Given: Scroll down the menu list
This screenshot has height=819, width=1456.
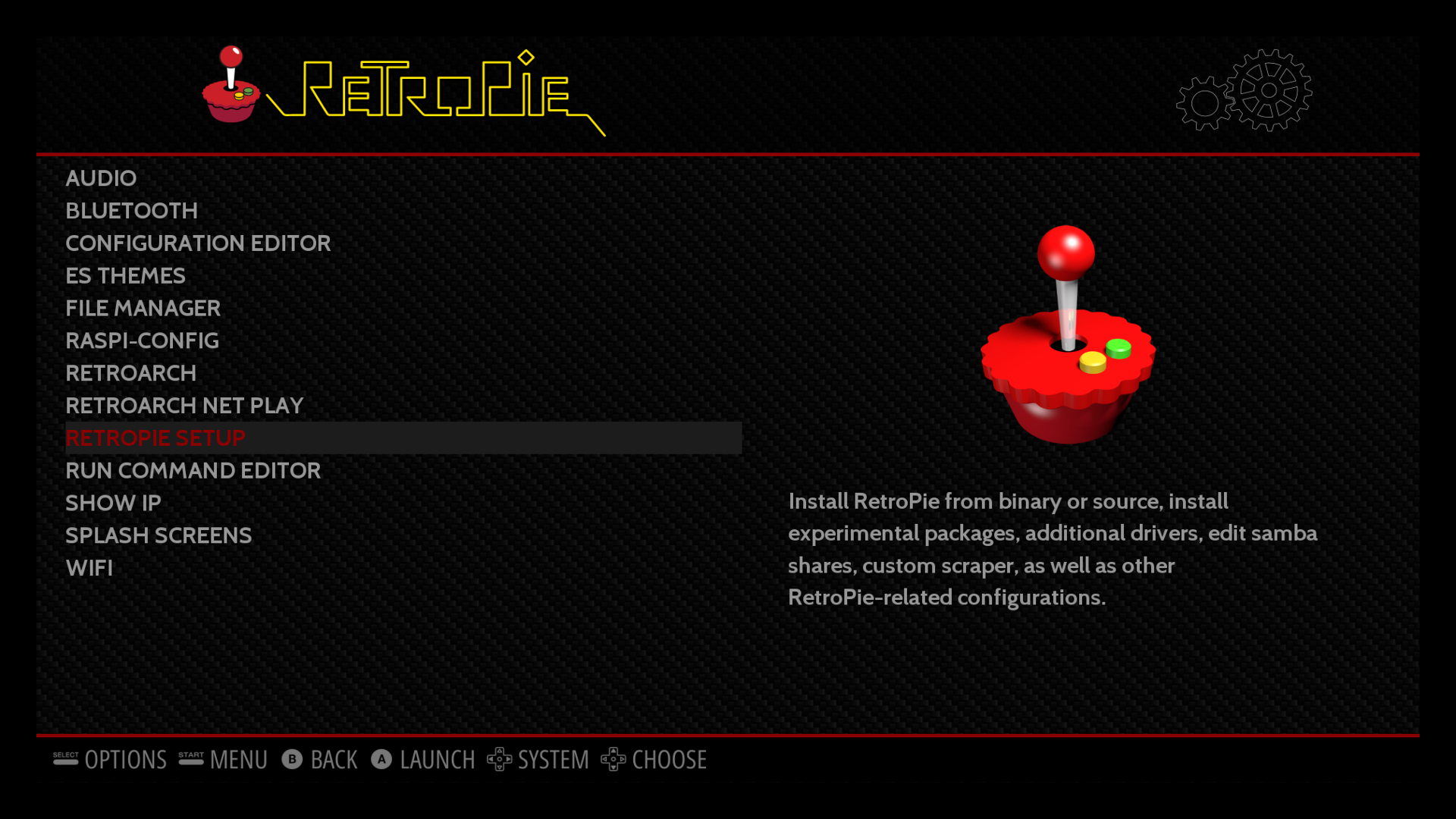Looking at the screenshot, I should [89, 566].
